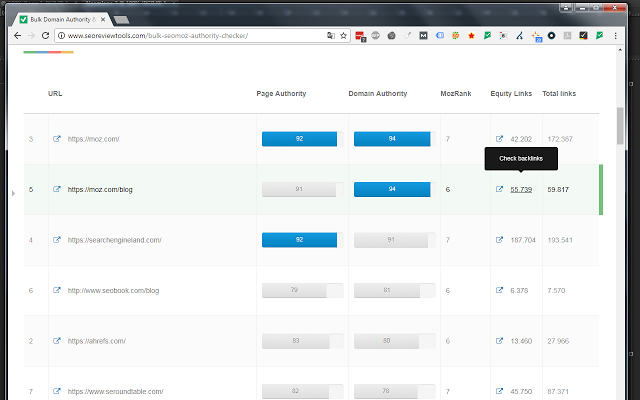
Task: Reload the current page
Action: 45,36
